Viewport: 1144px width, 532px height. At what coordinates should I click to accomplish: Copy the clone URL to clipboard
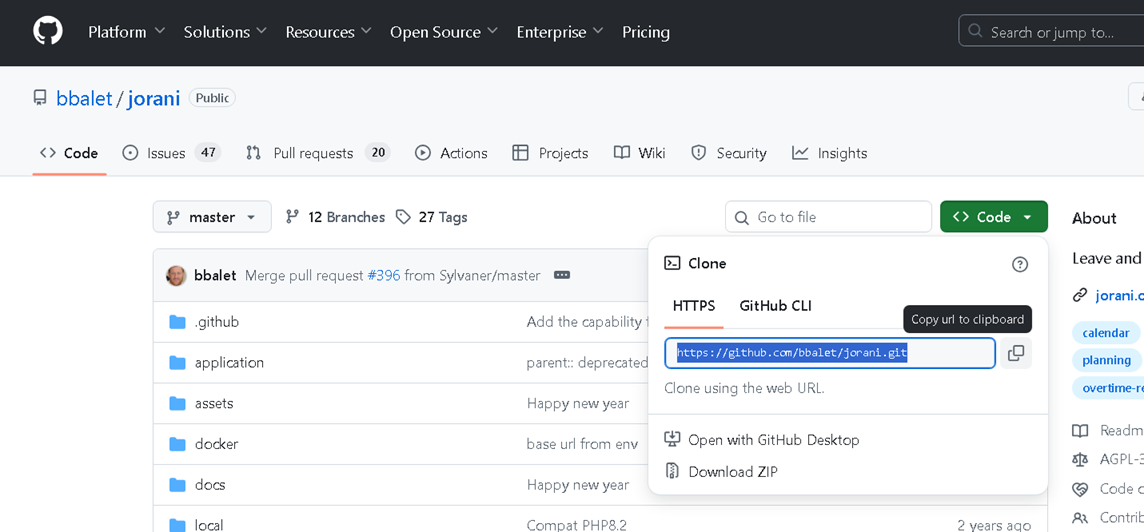1016,353
